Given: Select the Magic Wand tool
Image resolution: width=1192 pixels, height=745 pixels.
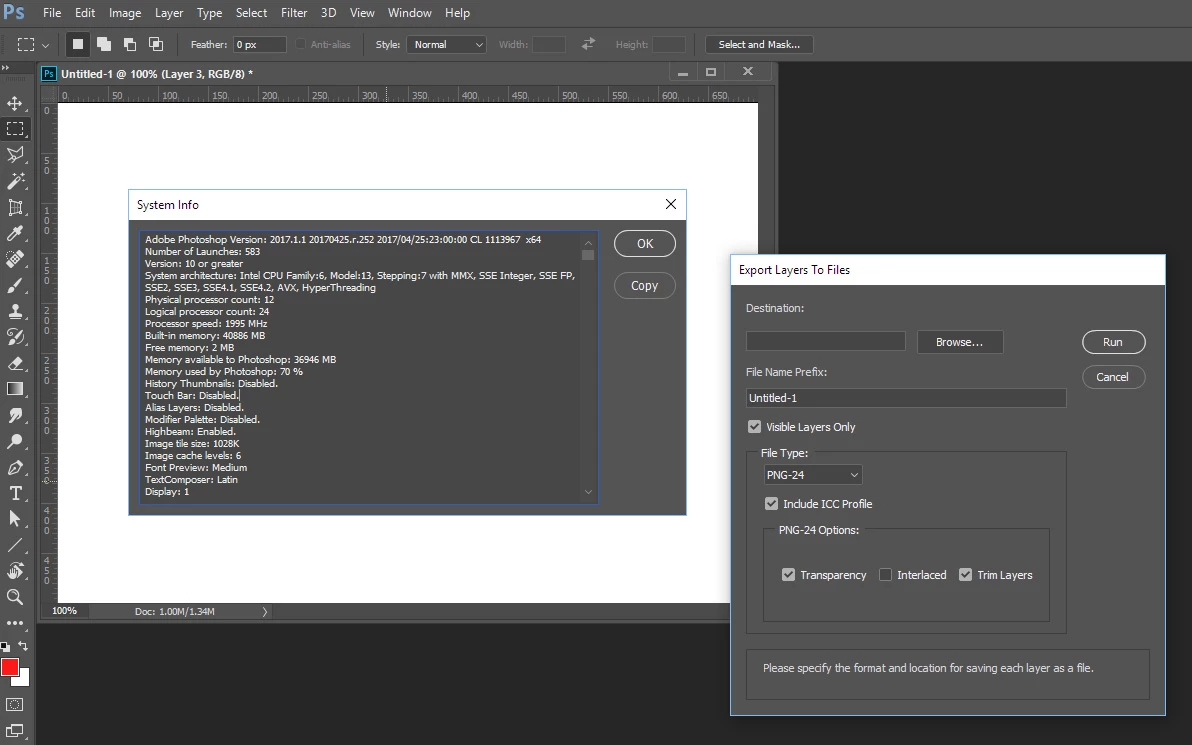Looking at the screenshot, I should pos(14,181).
